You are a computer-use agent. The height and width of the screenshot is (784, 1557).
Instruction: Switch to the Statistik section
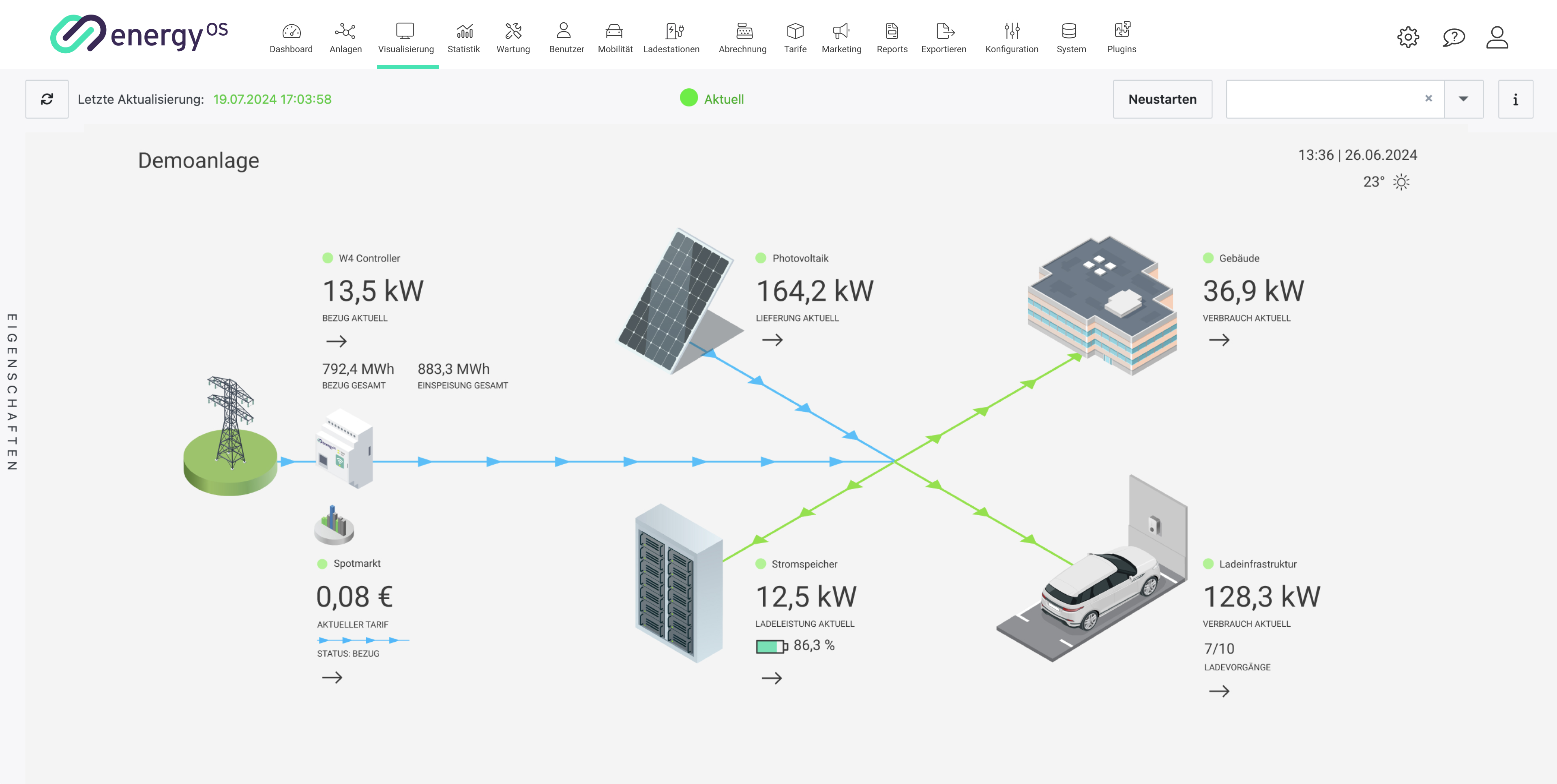coord(463,37)
